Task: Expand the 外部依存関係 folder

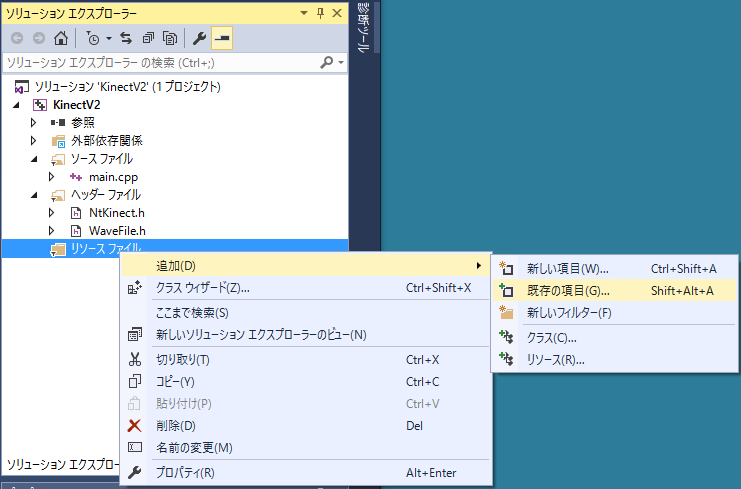Action: click(34, 140)
